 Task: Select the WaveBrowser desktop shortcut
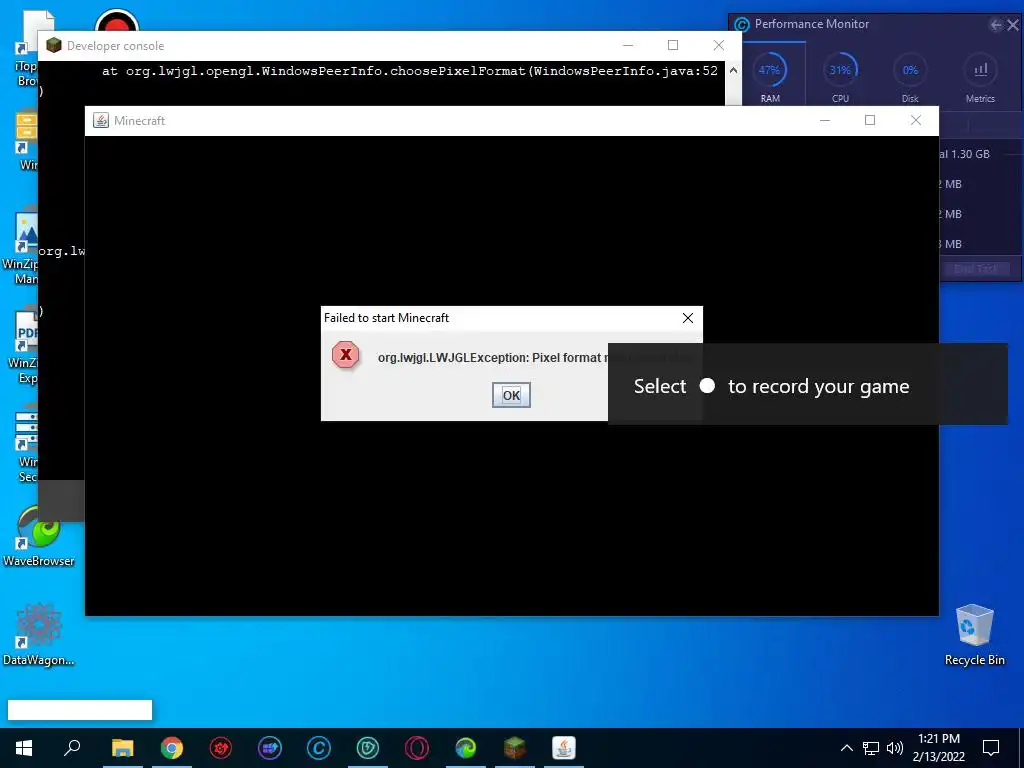point(39,536)
